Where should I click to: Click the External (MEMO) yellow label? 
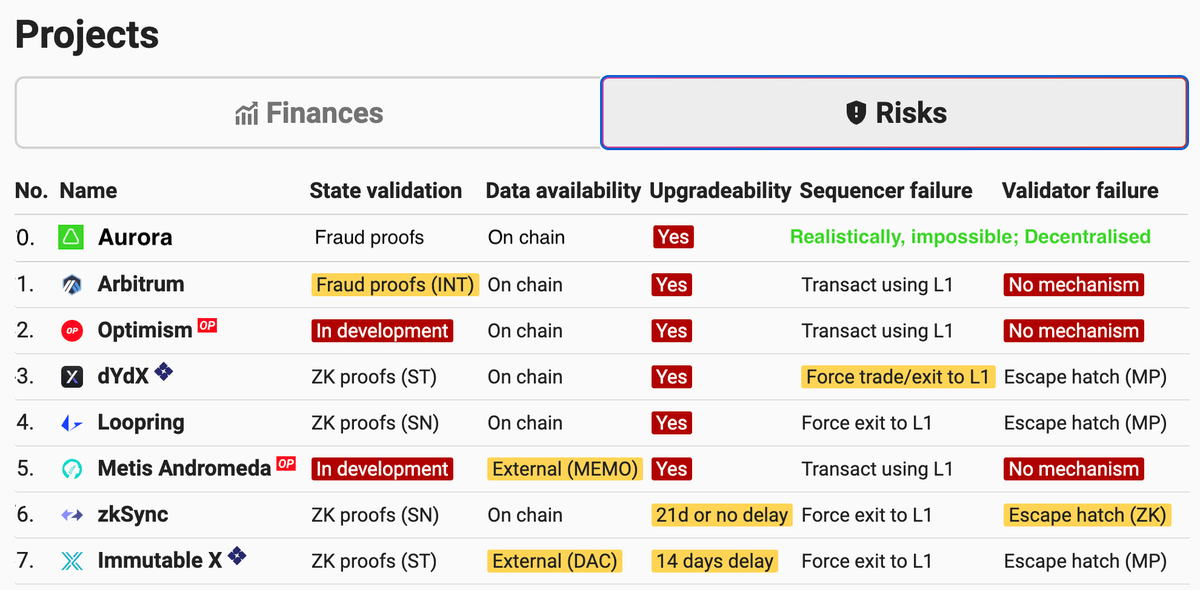point(564,469)
